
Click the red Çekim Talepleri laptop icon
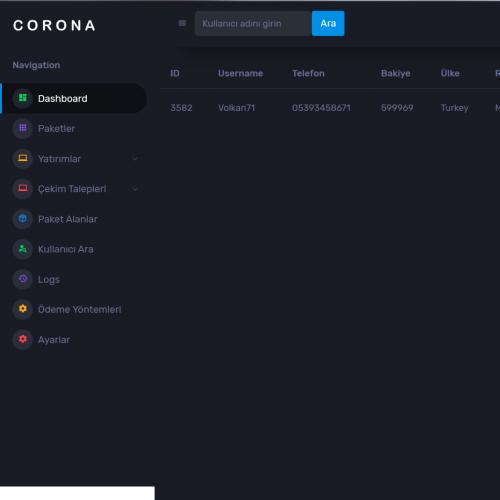tap(23, 189)
